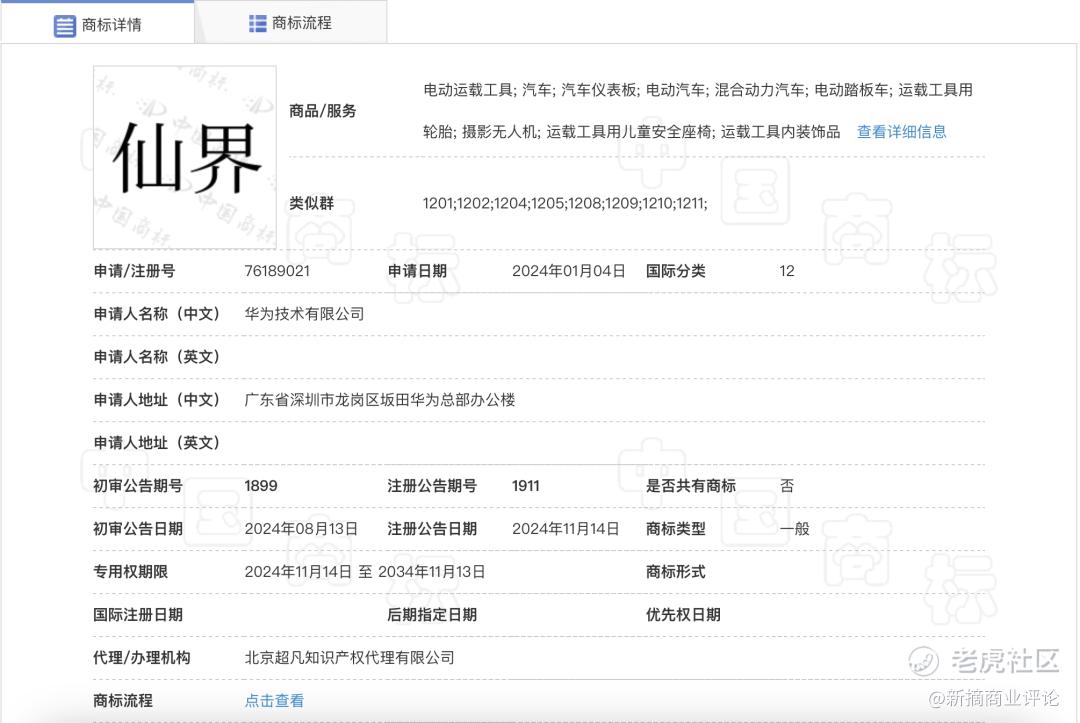Click the trademark type value 一般

(794, 529)
